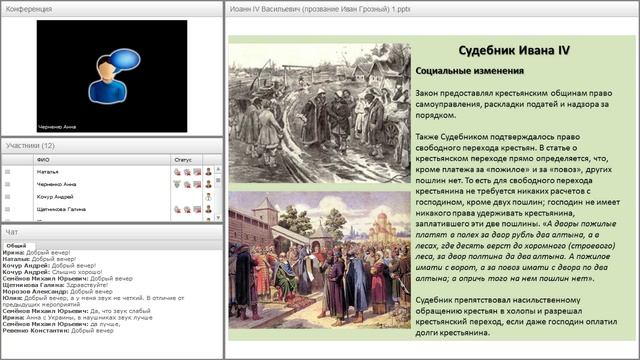Screen dimensions: 640x360
Task: Select participant name Наталья
Action: point(47,172)
